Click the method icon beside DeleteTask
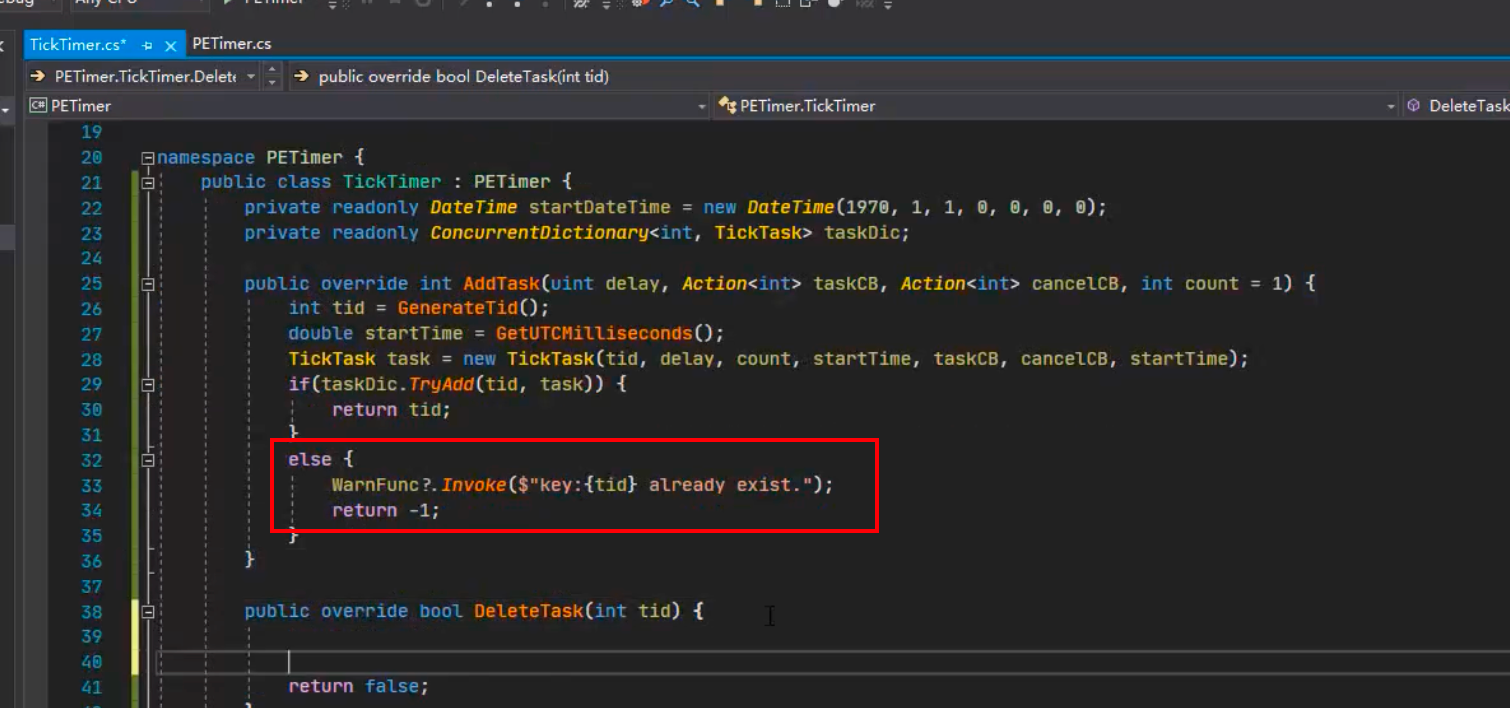1510x708 pixels. click(1414, 105)
